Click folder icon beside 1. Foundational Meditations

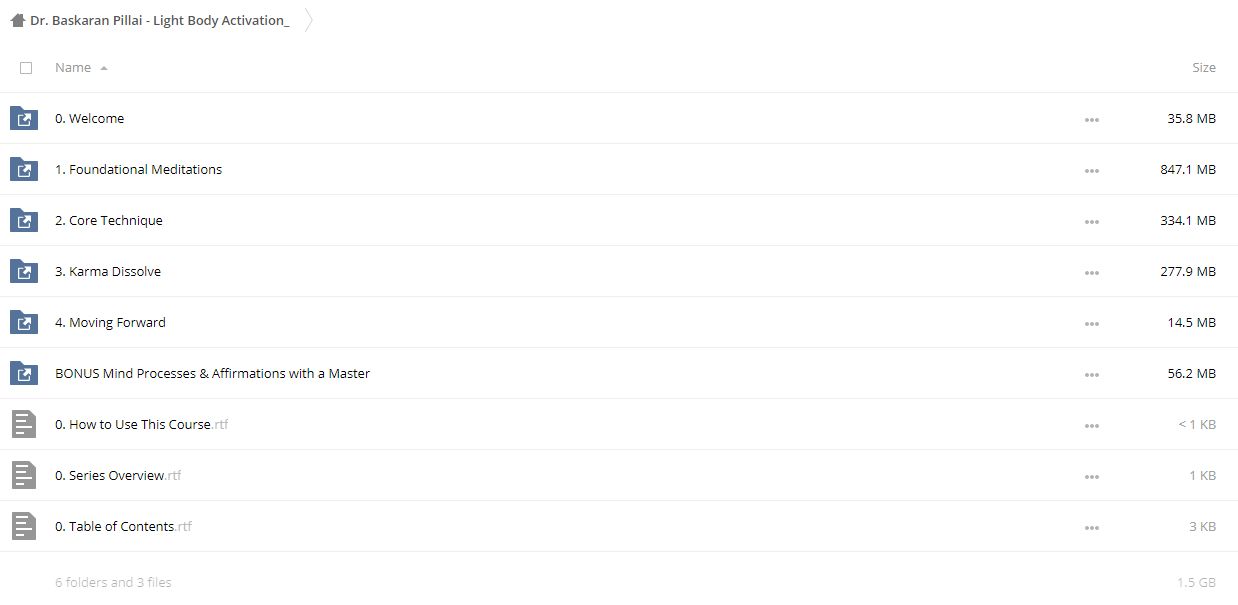[24, 169]
